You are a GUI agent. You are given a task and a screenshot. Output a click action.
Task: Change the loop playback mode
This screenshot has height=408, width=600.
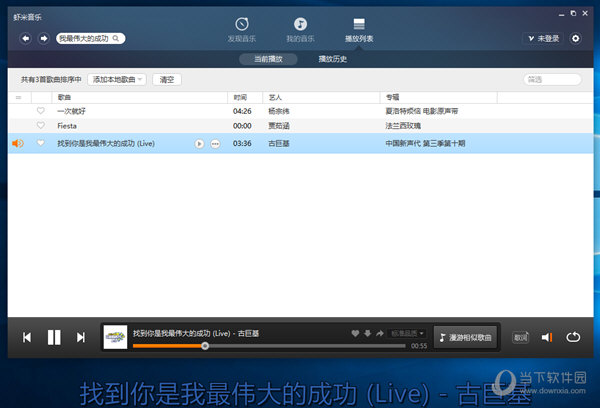(x=573, y=337)
